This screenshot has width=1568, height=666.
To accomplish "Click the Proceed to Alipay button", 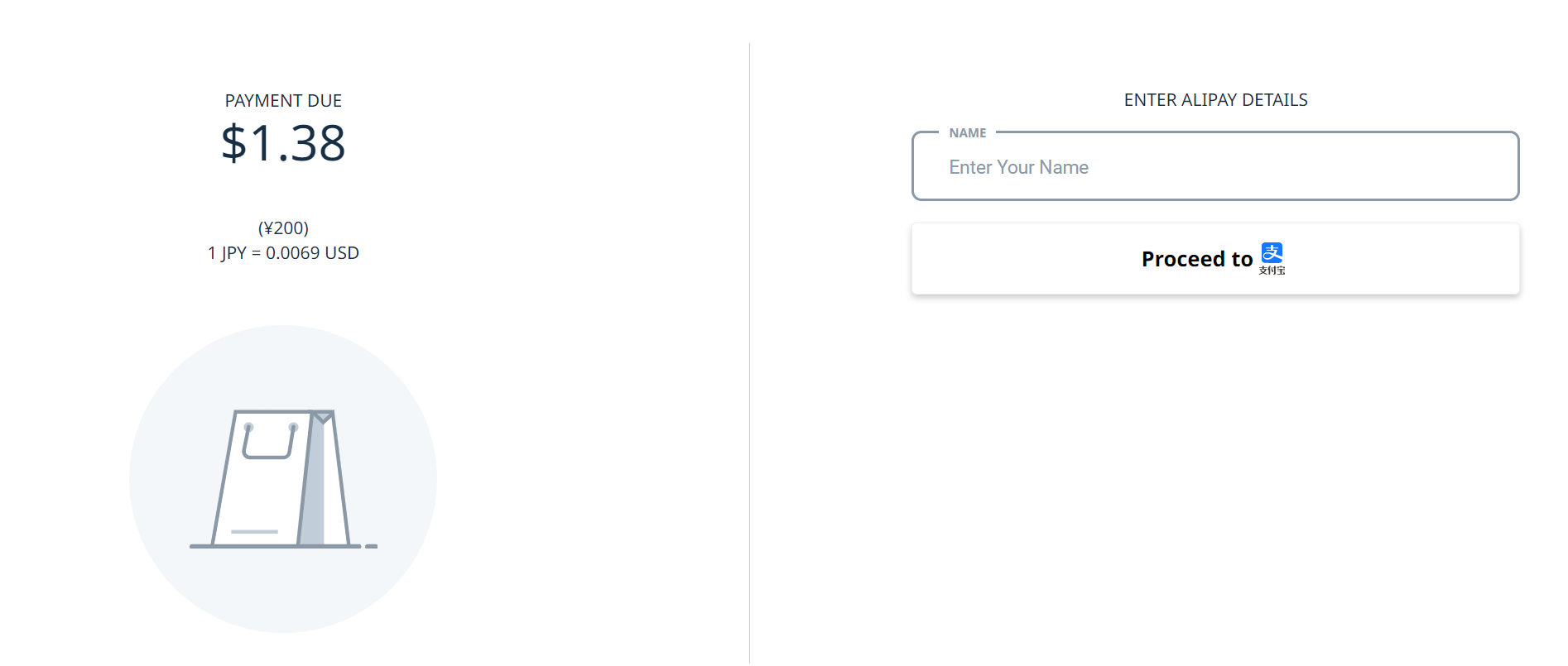I will coord(1215,258).
